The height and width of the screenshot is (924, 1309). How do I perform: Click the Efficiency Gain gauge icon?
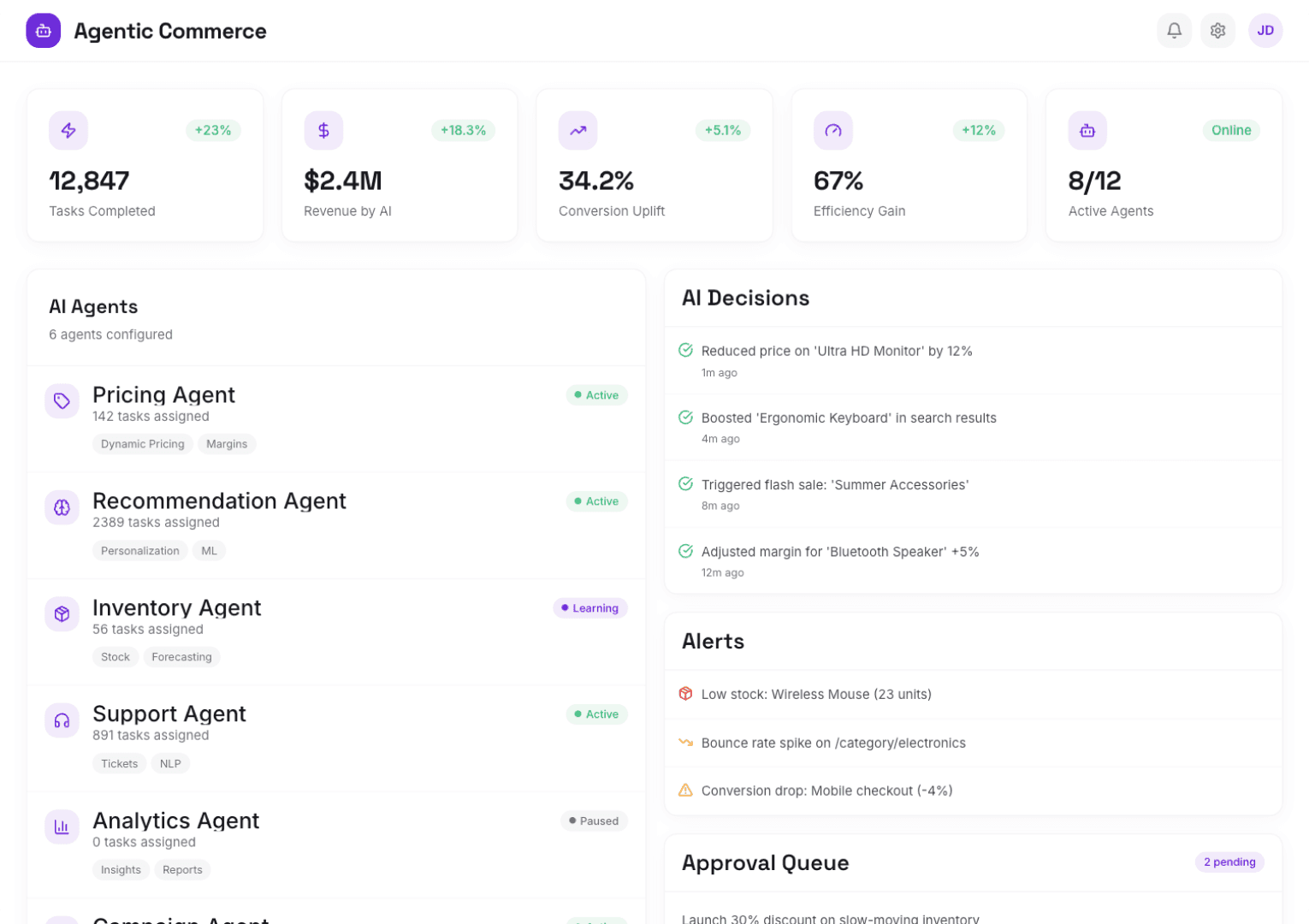pos(832,130)
